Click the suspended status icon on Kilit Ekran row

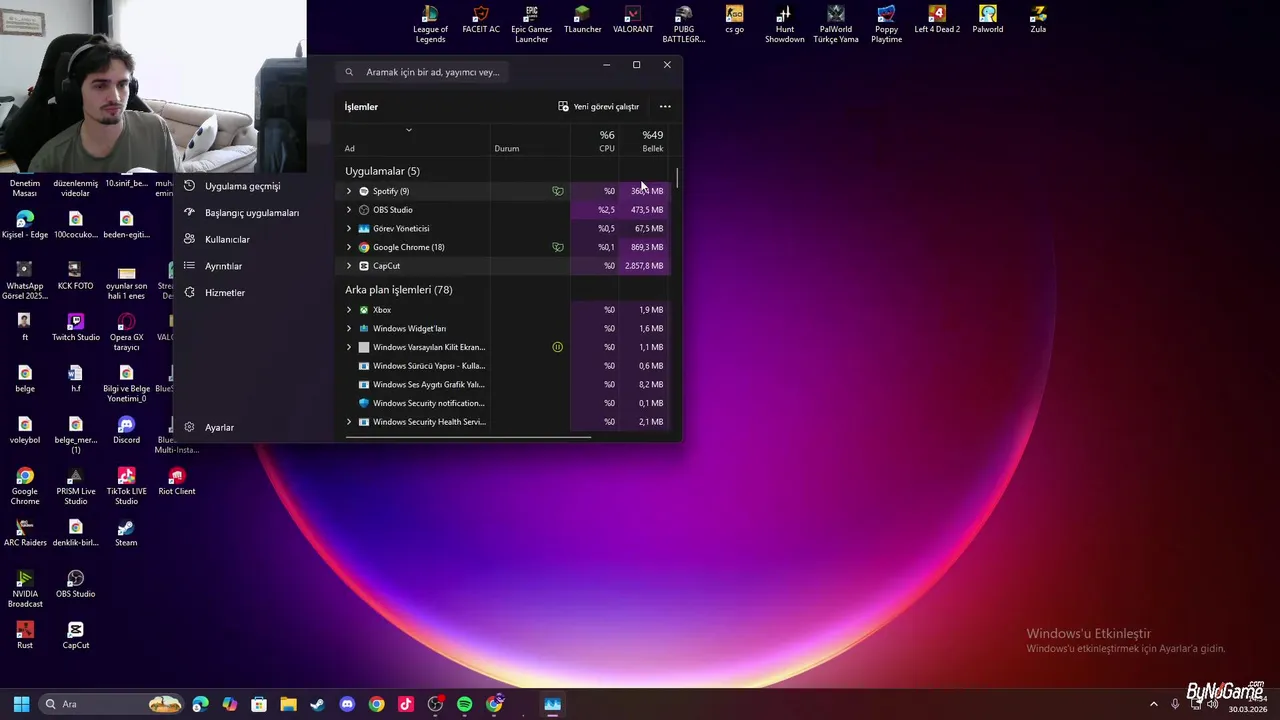point(558,347)
